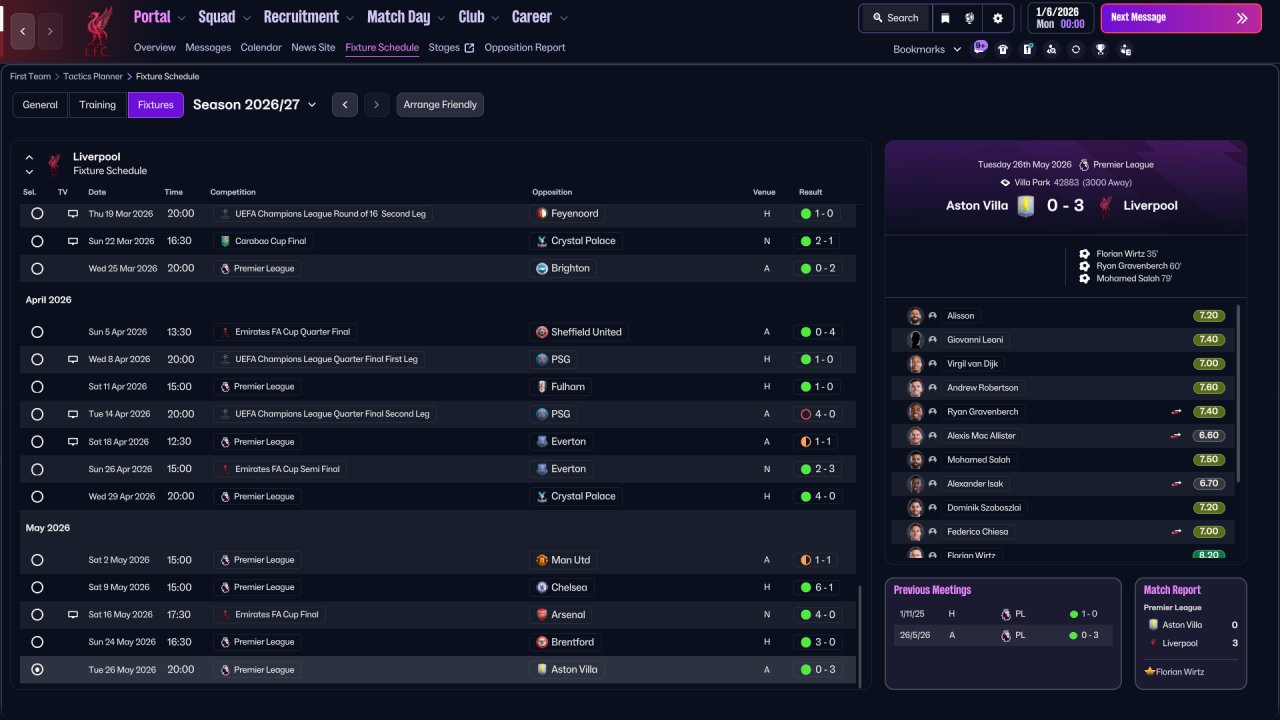Click Florian Wirtz's 8.20 rating badge
1280x720 pixels.
click(x=1209, y=555)
